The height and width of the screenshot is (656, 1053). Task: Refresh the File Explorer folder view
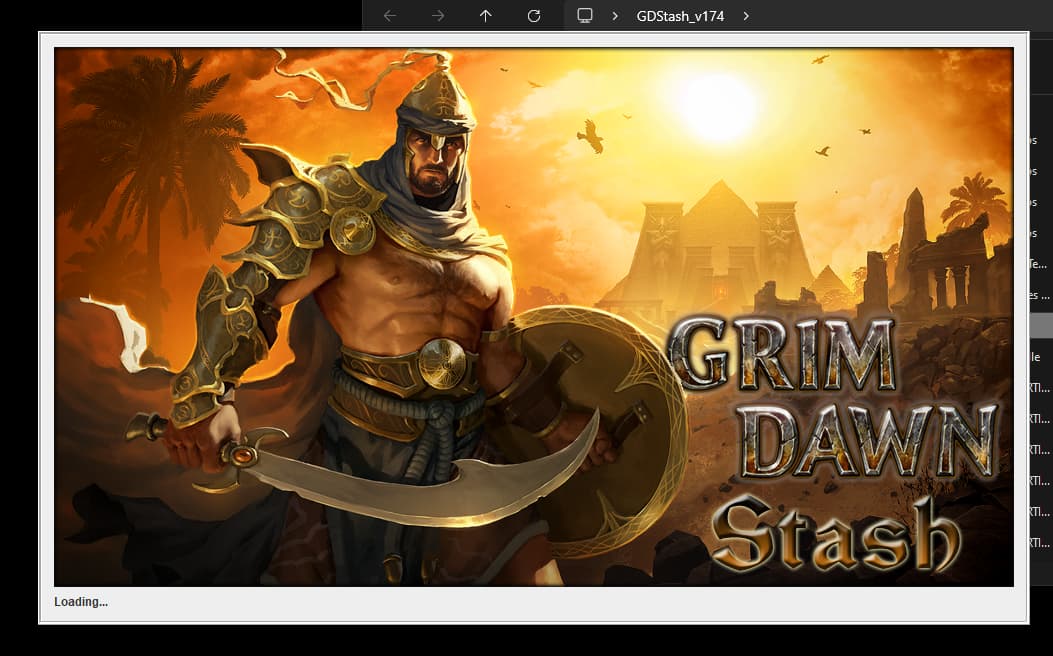tap(534, 15)
